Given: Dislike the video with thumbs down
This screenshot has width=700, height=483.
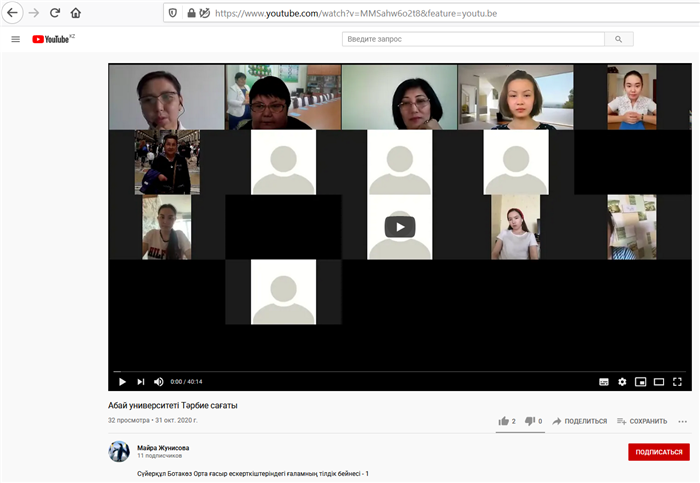Looking at the screenshot, I should (x=531, y=421).
